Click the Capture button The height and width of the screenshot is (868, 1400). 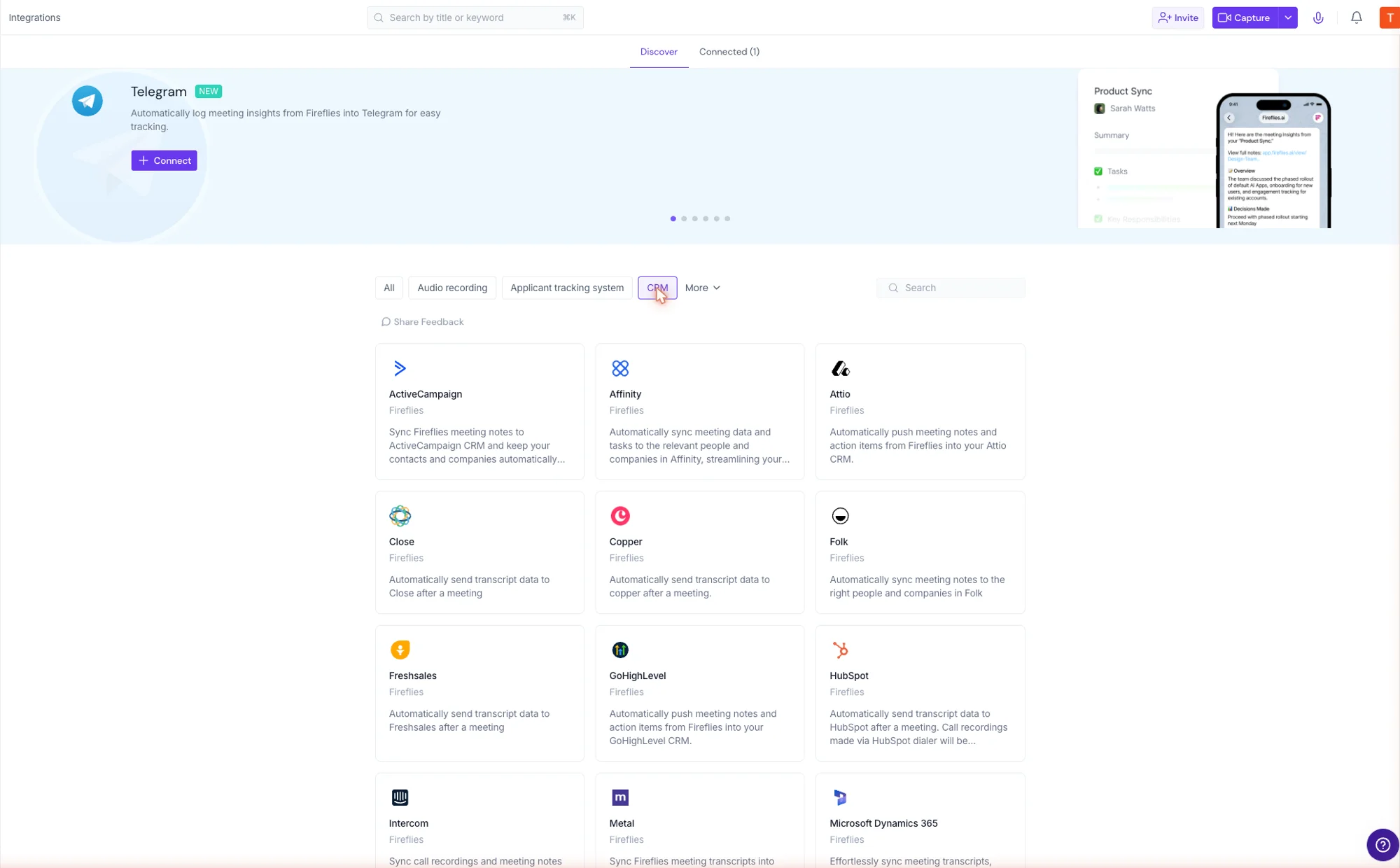pyautogui.click(x=1245, y=17)
